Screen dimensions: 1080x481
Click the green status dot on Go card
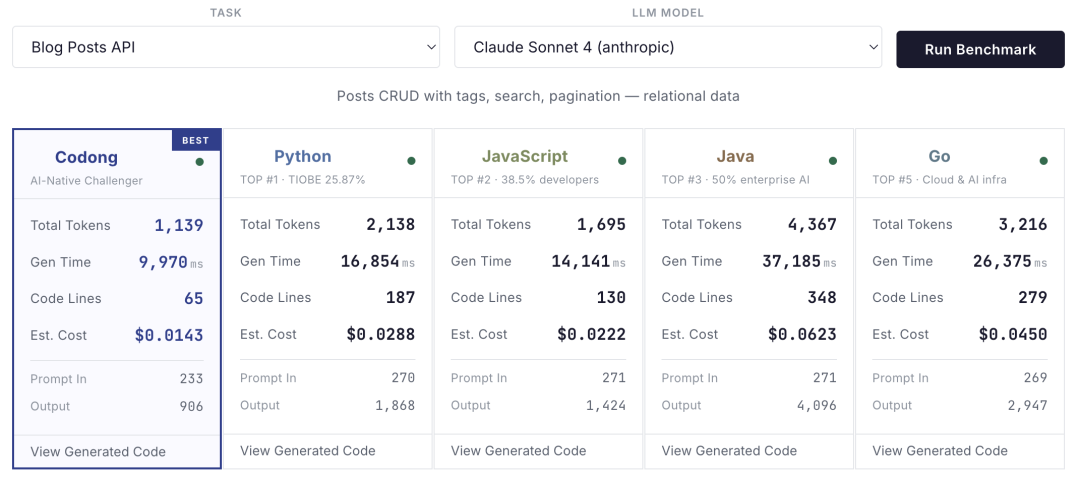pyautogui.click(x=1044, y=160)
